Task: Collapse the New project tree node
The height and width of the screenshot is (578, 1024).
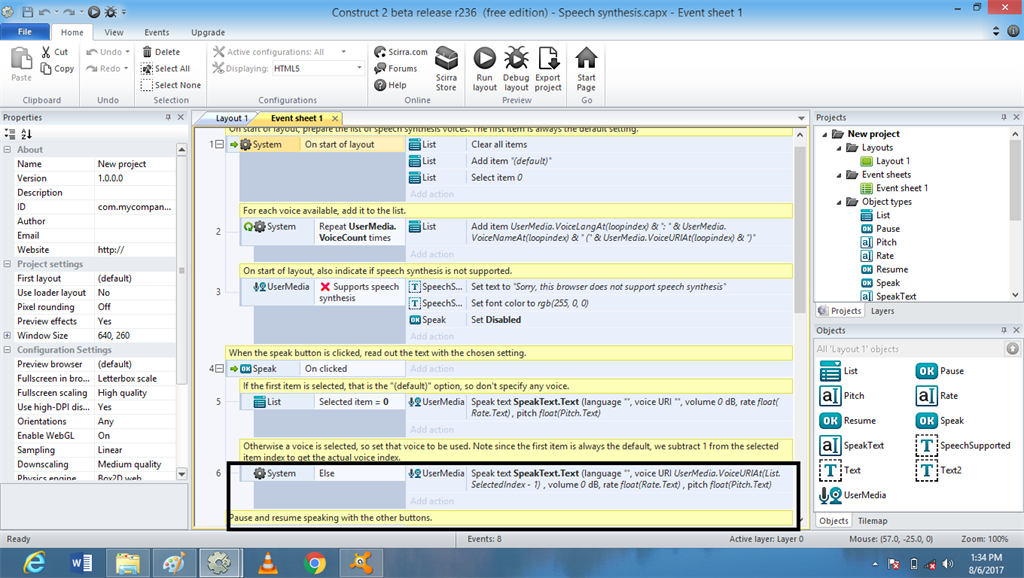Action: coord(825,134)
